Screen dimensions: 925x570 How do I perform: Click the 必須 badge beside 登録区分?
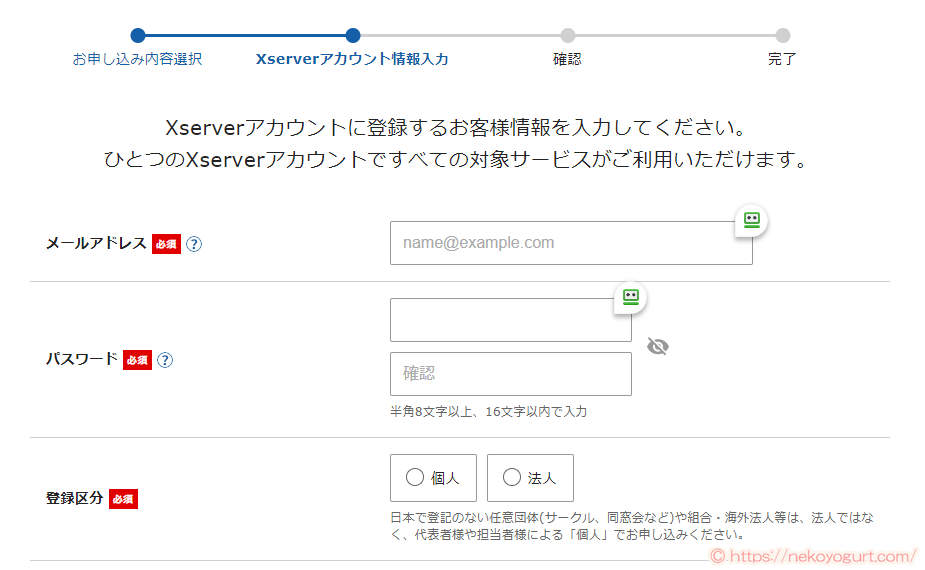point(123,499)
